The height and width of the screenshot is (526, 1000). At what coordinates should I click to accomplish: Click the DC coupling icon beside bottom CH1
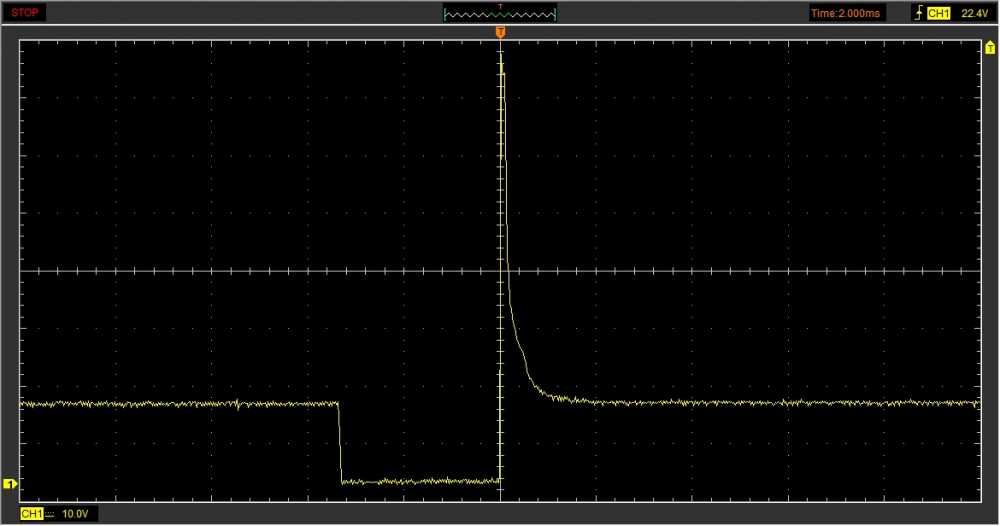click(x=51, y=514)
